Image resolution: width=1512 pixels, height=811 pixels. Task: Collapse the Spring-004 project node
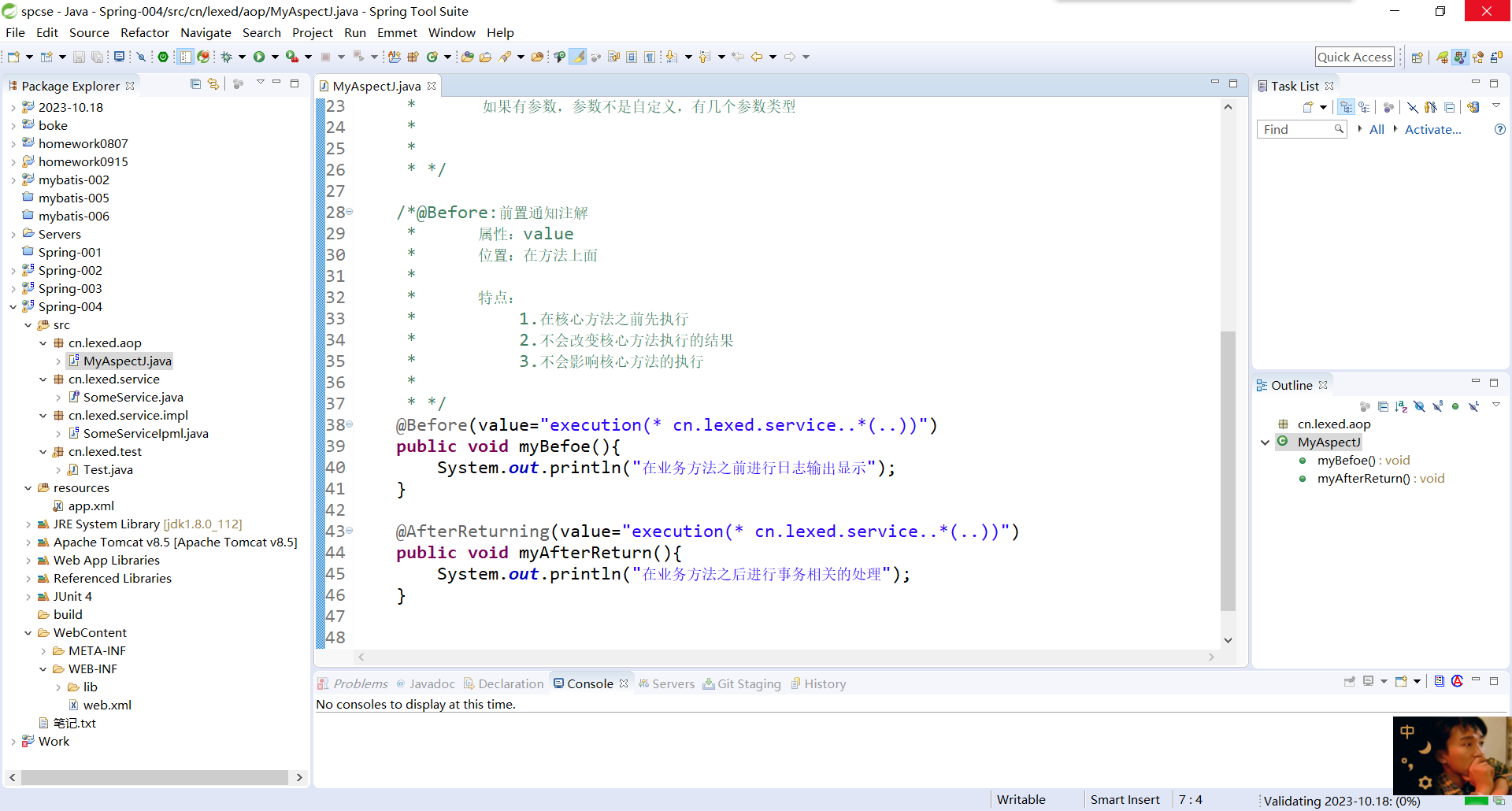coord(13,307)
